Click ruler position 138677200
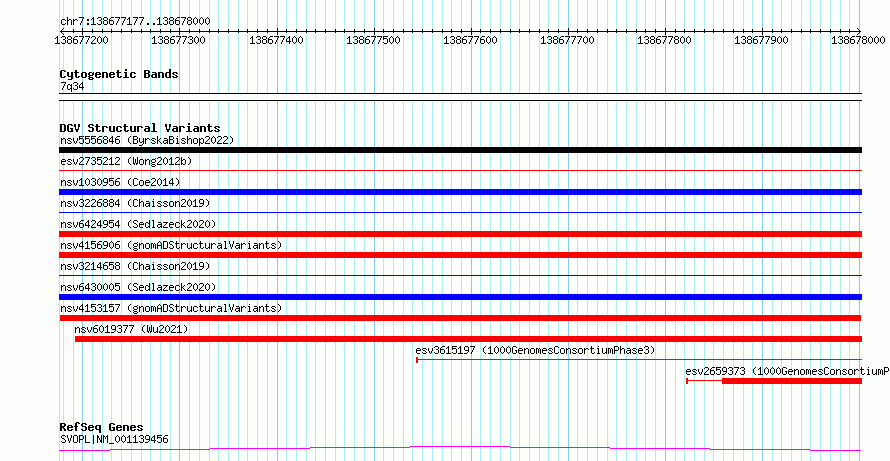 point(82,40)
